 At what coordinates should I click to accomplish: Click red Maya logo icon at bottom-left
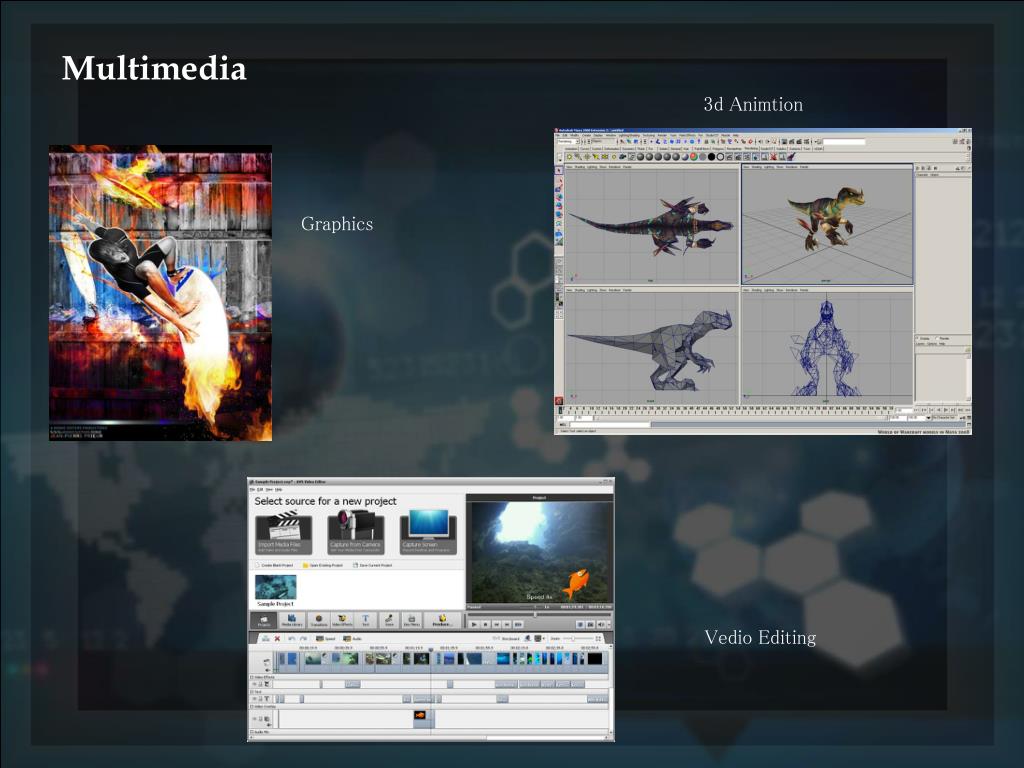click(558, 400)
